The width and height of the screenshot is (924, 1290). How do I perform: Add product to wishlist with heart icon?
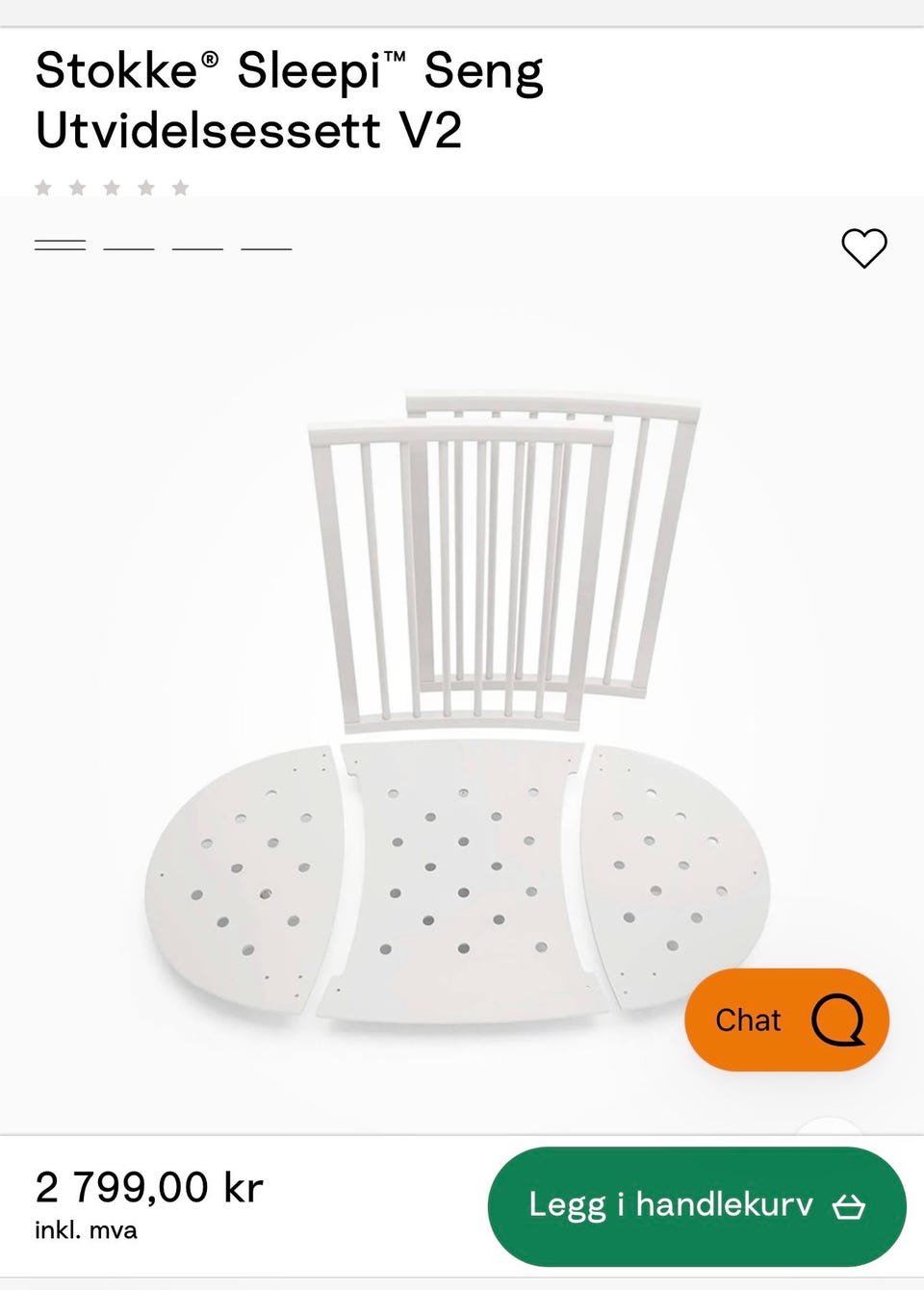863,248
